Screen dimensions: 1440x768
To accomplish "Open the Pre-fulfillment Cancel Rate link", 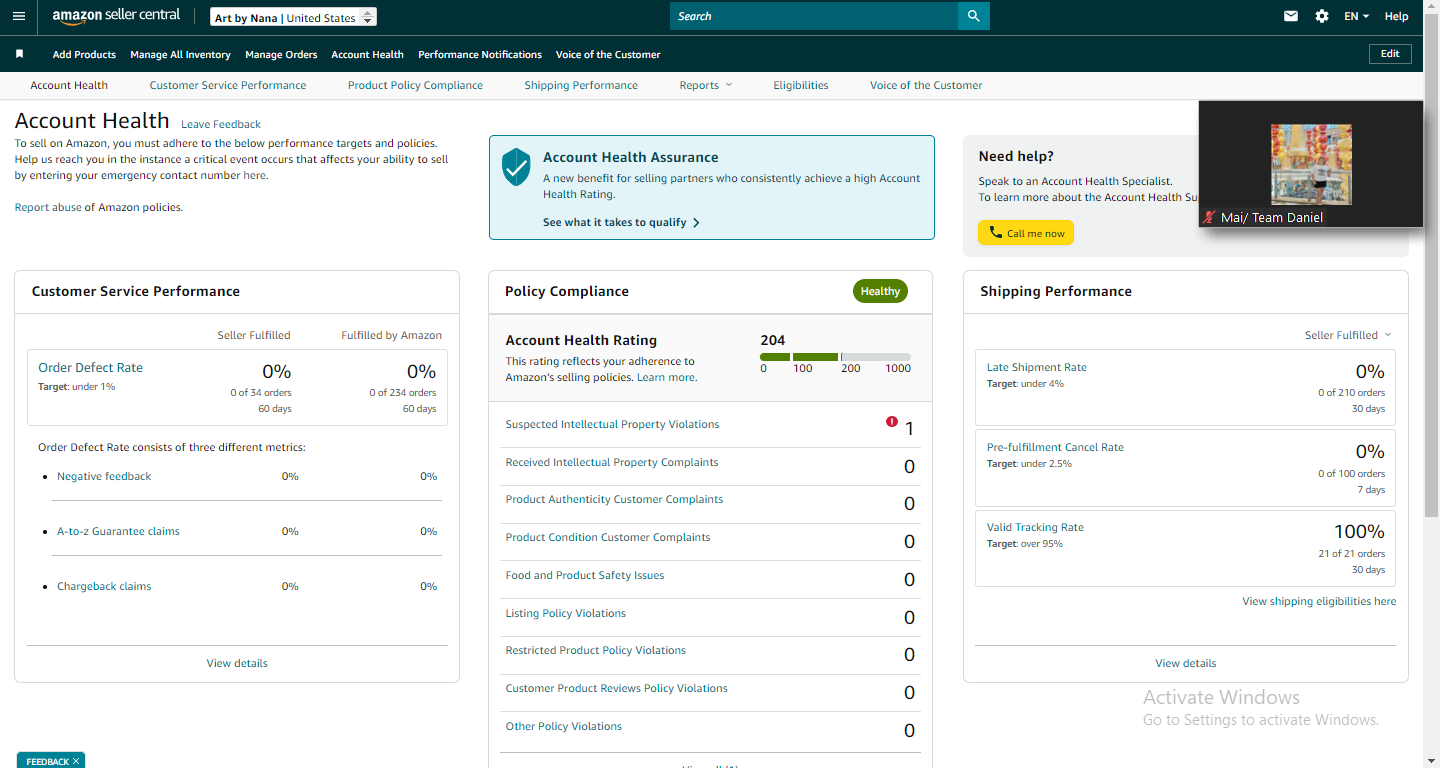I will click(x=1055, y=447).
